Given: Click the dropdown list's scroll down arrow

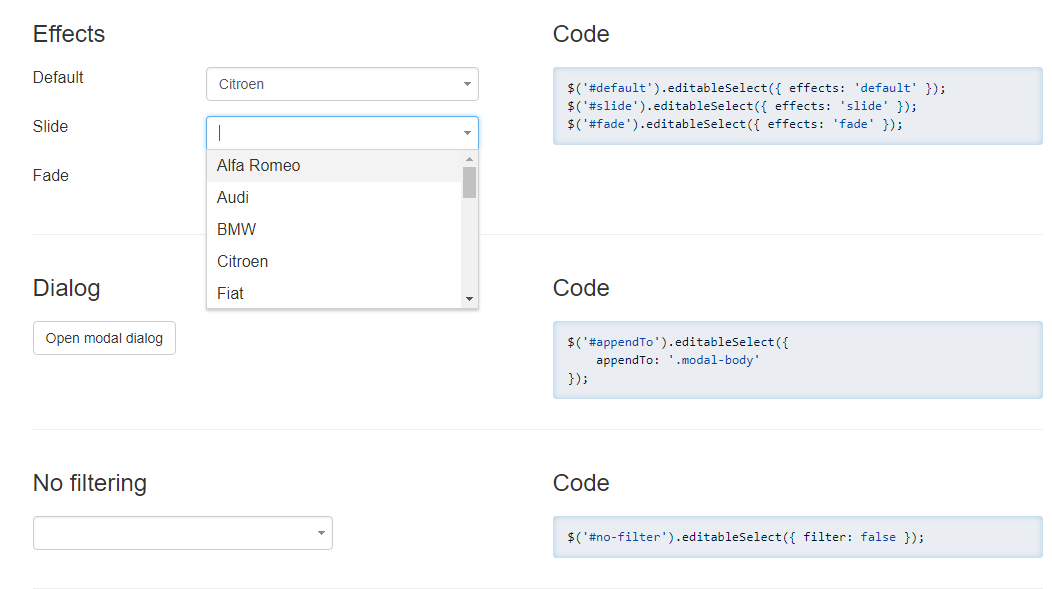Looking at the screenshot, I should click(x=469, y=299).
